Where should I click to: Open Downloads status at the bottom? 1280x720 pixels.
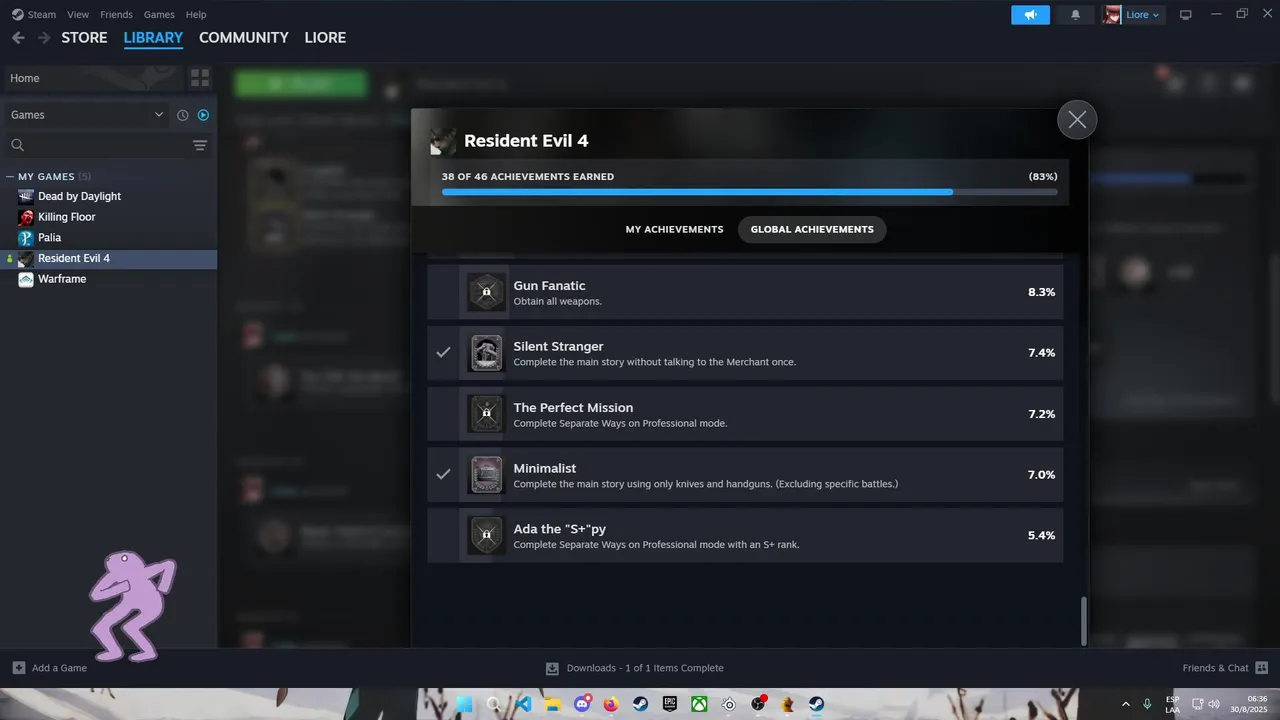pos(634,668)
